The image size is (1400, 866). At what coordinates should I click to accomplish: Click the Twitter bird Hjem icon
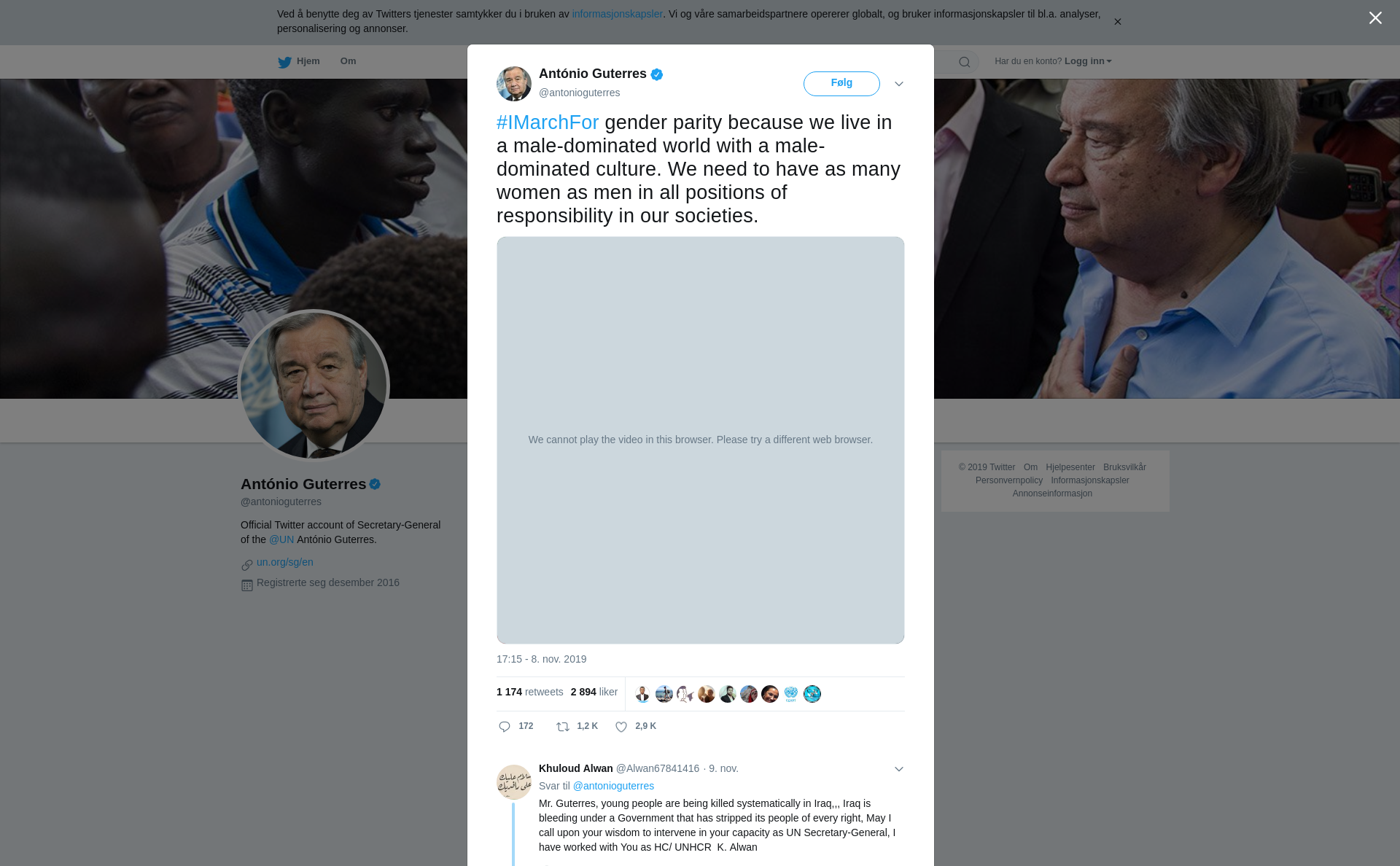[x=284, y=62]
